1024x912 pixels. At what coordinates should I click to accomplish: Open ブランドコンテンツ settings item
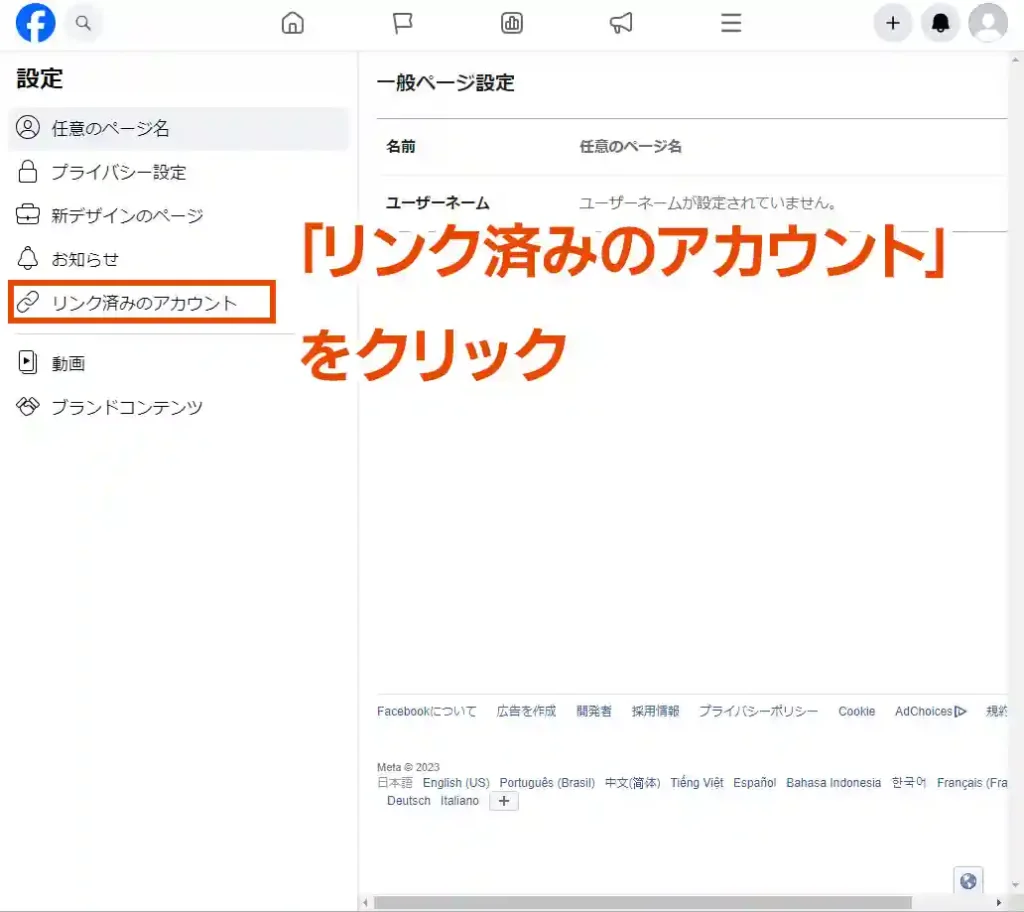pos(178,406)
